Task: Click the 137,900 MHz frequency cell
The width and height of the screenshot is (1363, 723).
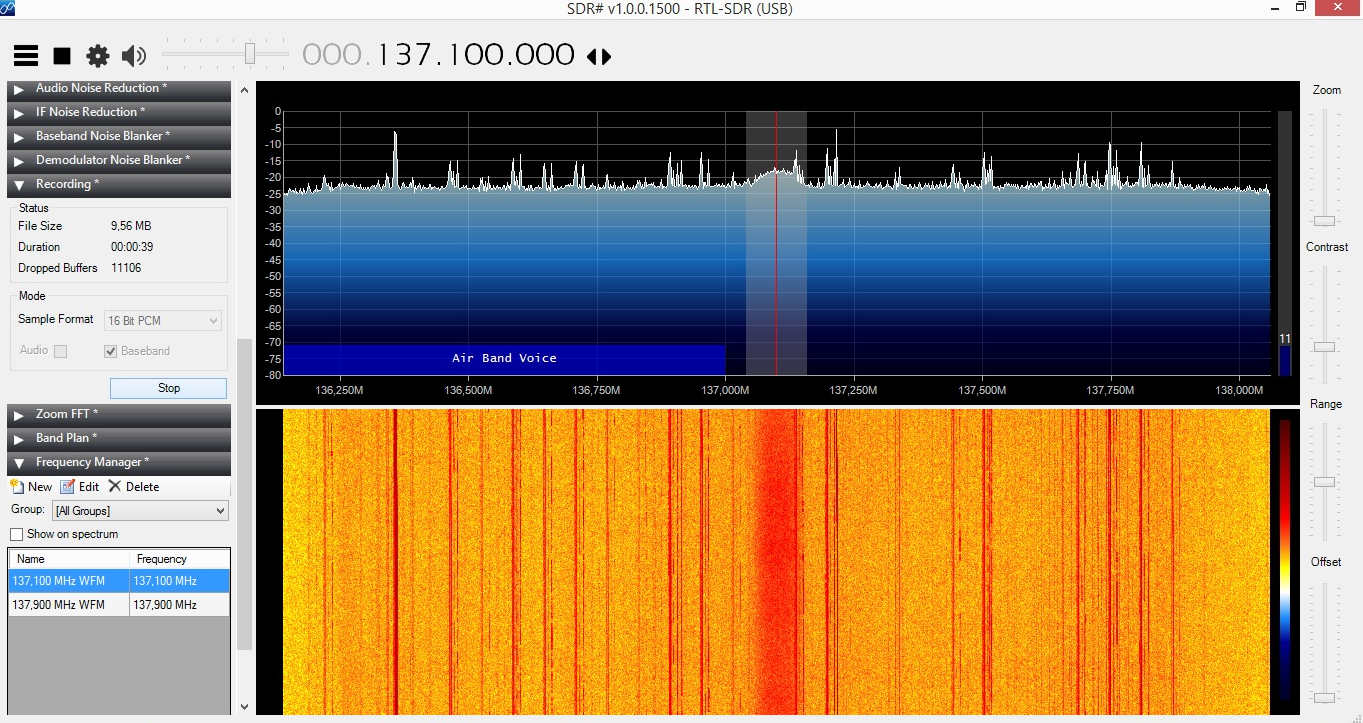Action: 180,605
